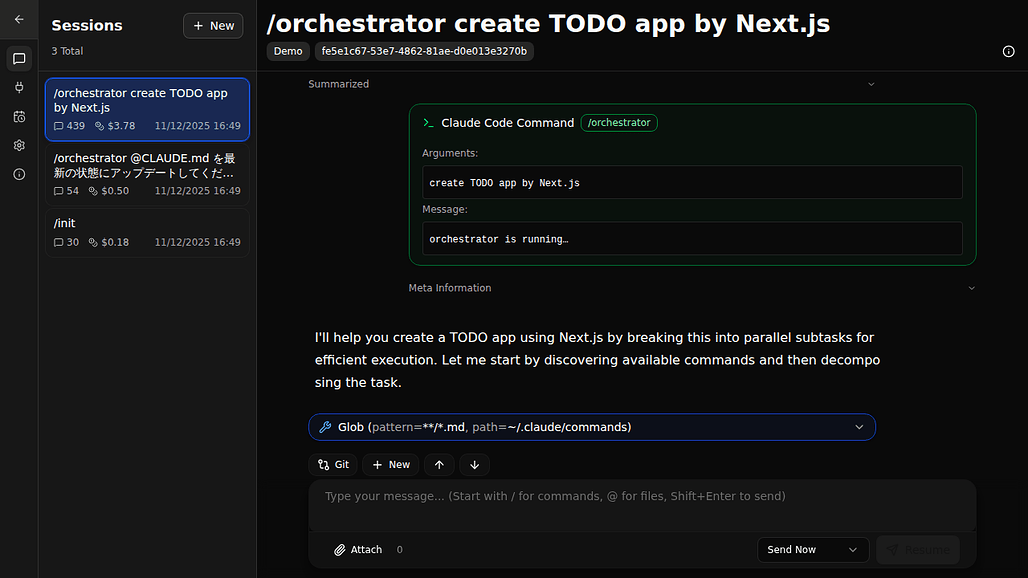Image resolution: width=1028 pixels, height=578 pixels.
Task: Select the /orchestrator @CLAUDE.md session
Action: tap(147, 174)
